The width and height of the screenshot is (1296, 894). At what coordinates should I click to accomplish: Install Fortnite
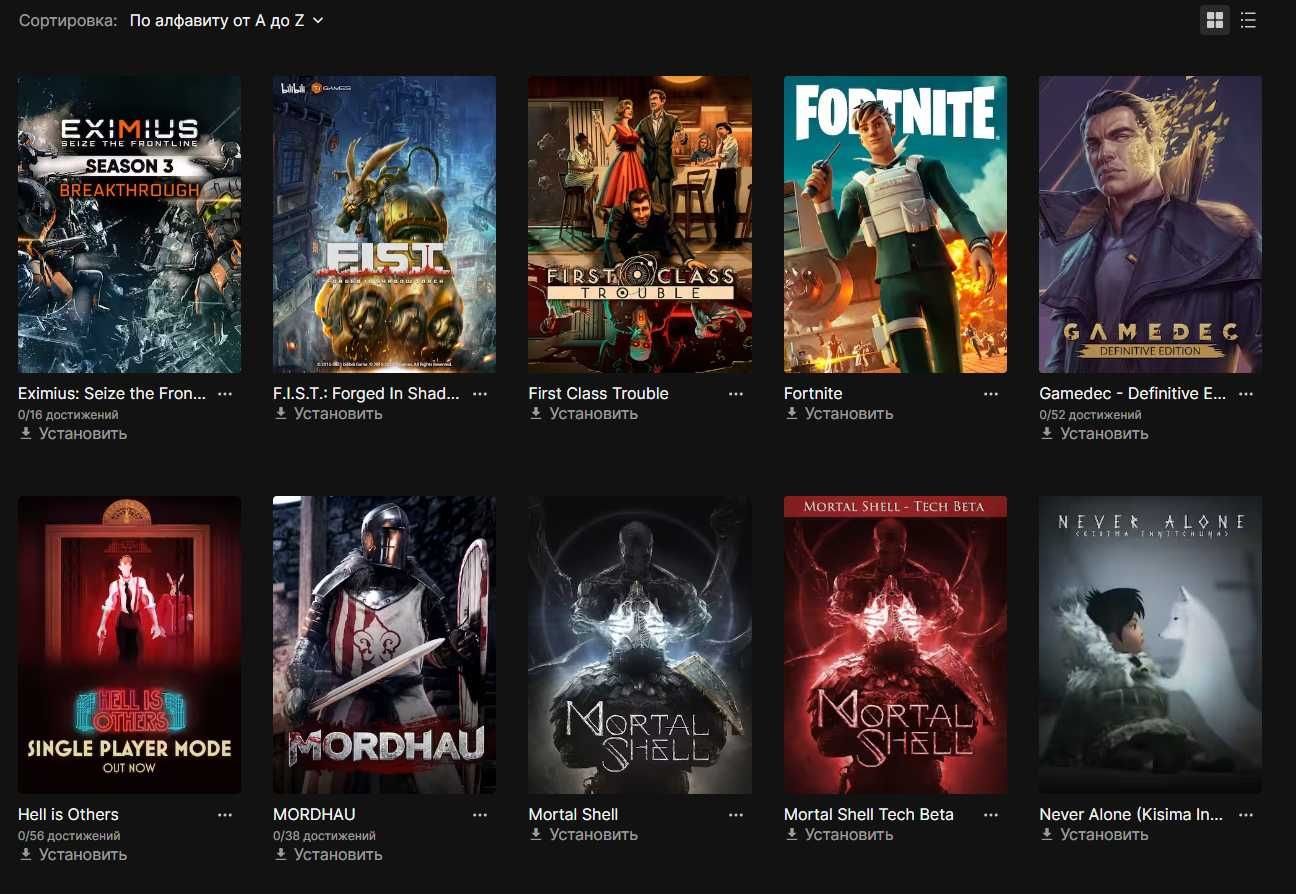839,414
